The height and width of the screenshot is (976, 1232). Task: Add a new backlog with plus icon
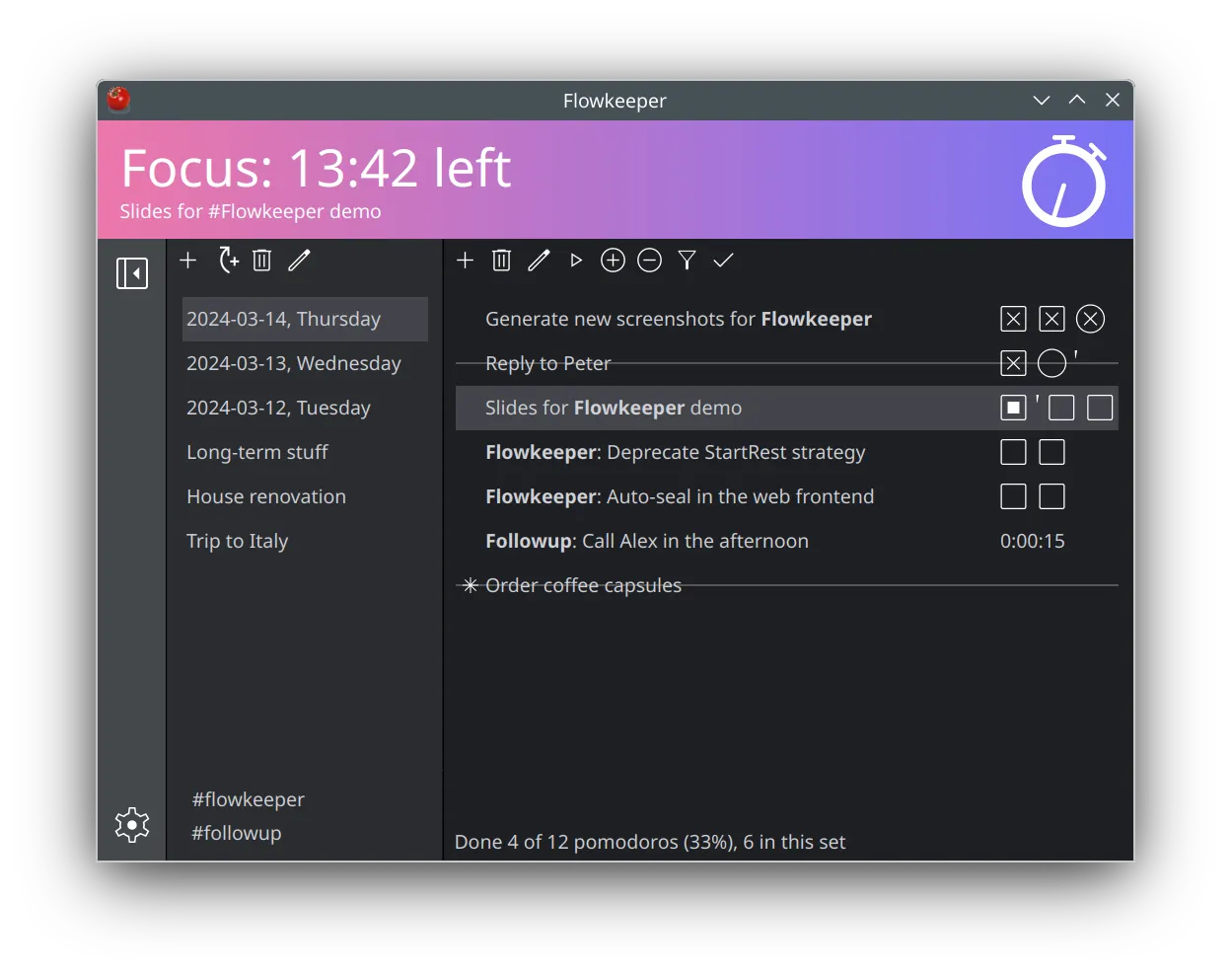point(188,261)
